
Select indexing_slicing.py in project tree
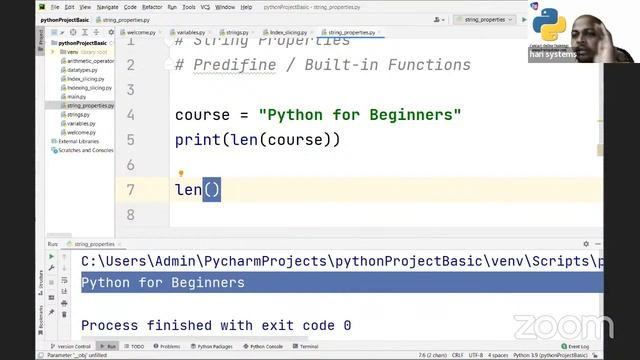point(86,88)
